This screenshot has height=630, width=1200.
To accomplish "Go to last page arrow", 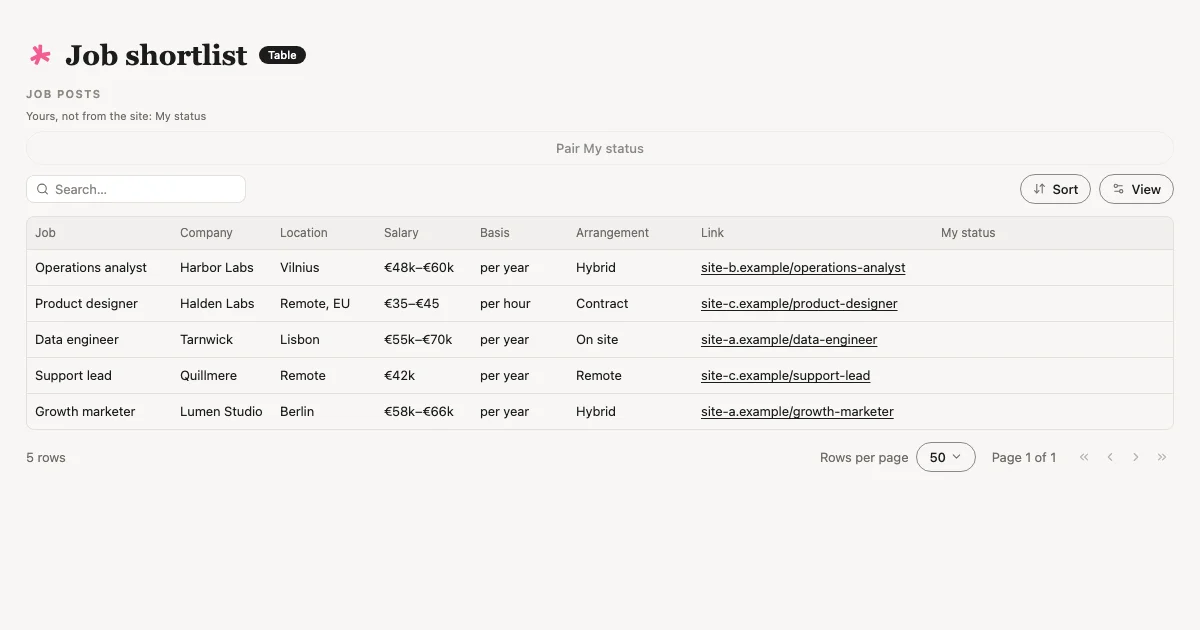I will point(1162,457).
